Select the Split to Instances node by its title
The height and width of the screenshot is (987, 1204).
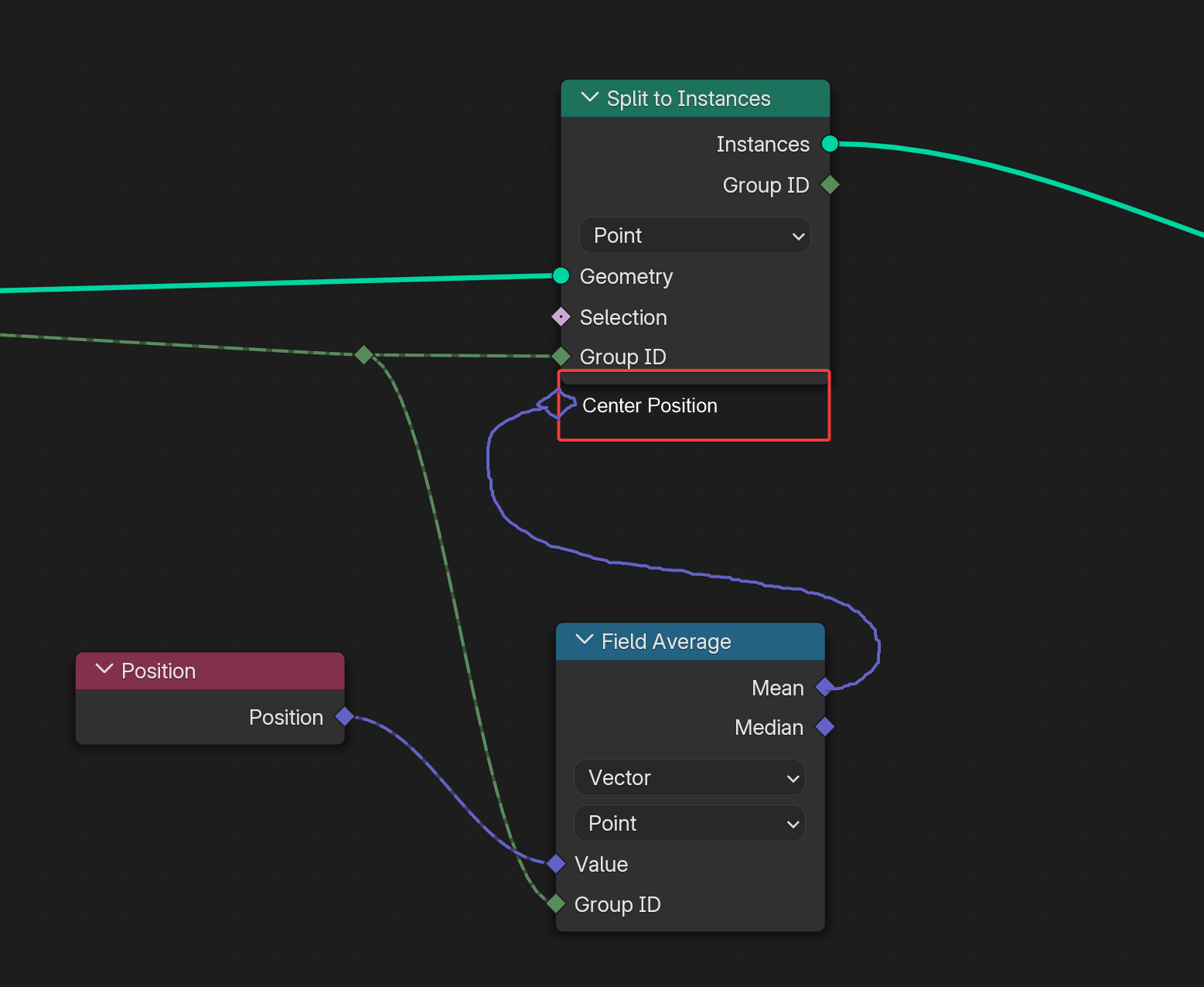[688, 99]
